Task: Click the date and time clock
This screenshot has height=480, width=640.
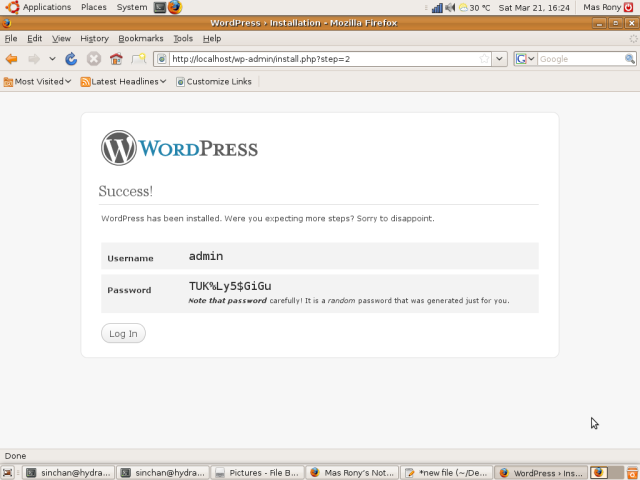Action: point(534,7)
